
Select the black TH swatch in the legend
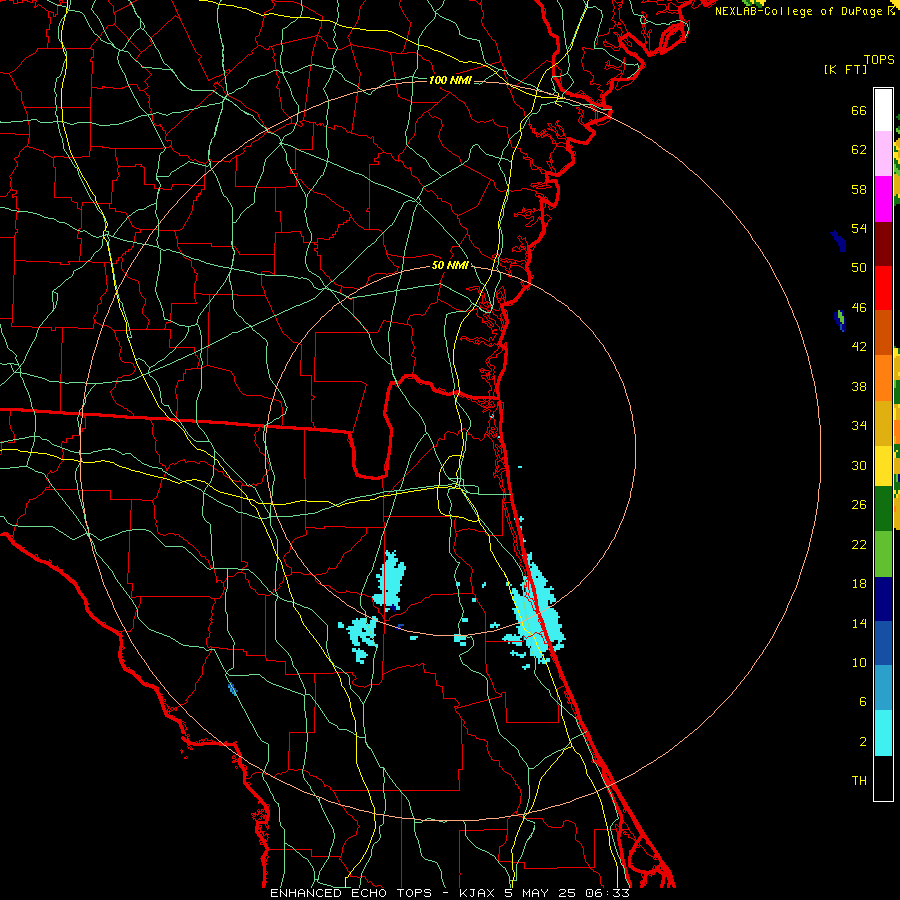tap(883, 778)
